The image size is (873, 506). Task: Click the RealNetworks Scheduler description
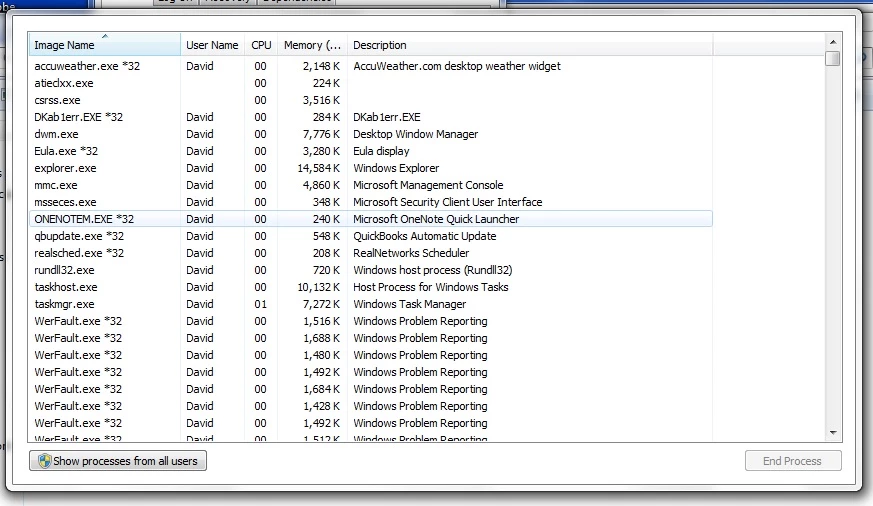411,253
